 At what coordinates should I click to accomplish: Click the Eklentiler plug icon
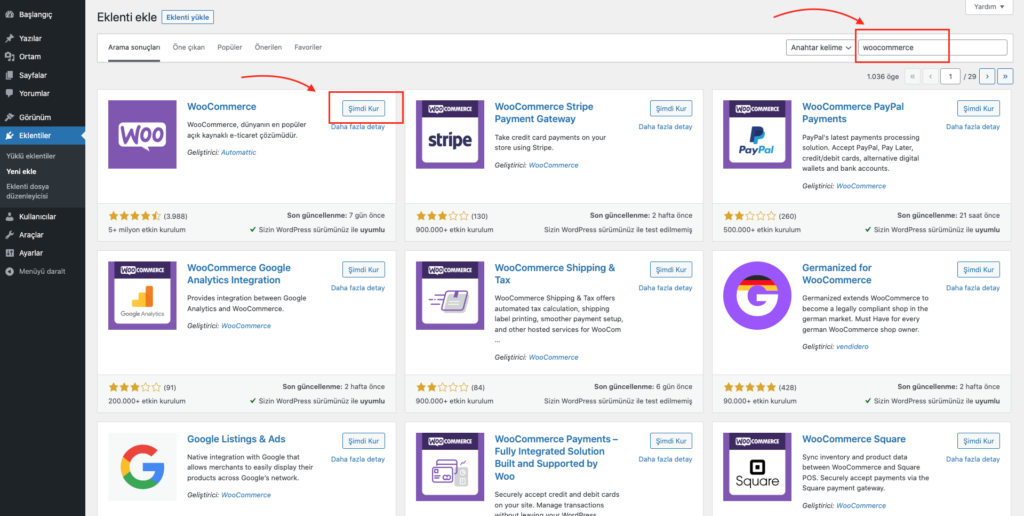coord(9,136)
